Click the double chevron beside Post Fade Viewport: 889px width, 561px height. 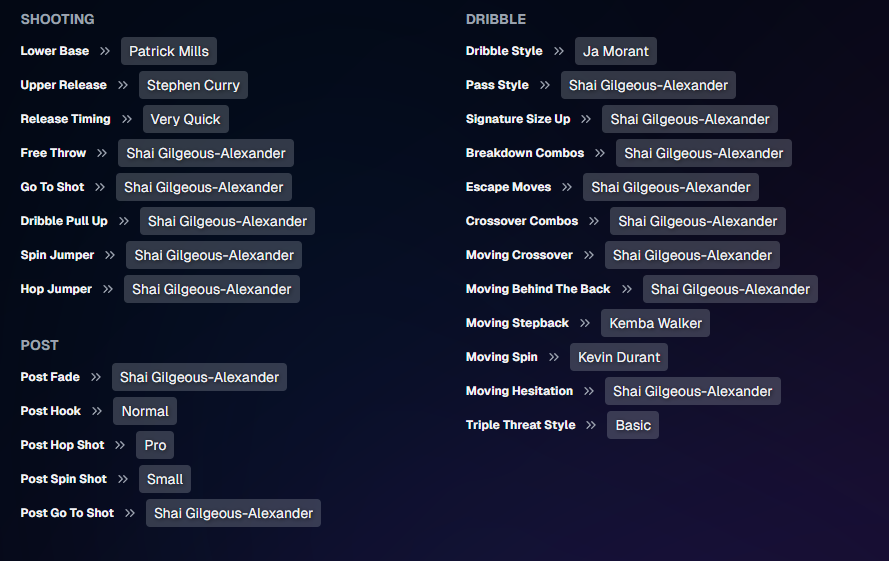[96, 377]
